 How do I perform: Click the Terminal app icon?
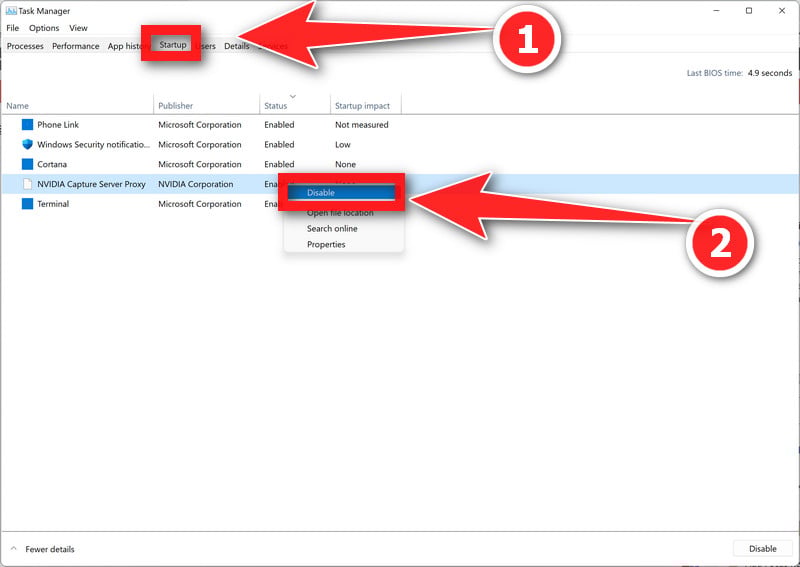[x=28, y=204]
